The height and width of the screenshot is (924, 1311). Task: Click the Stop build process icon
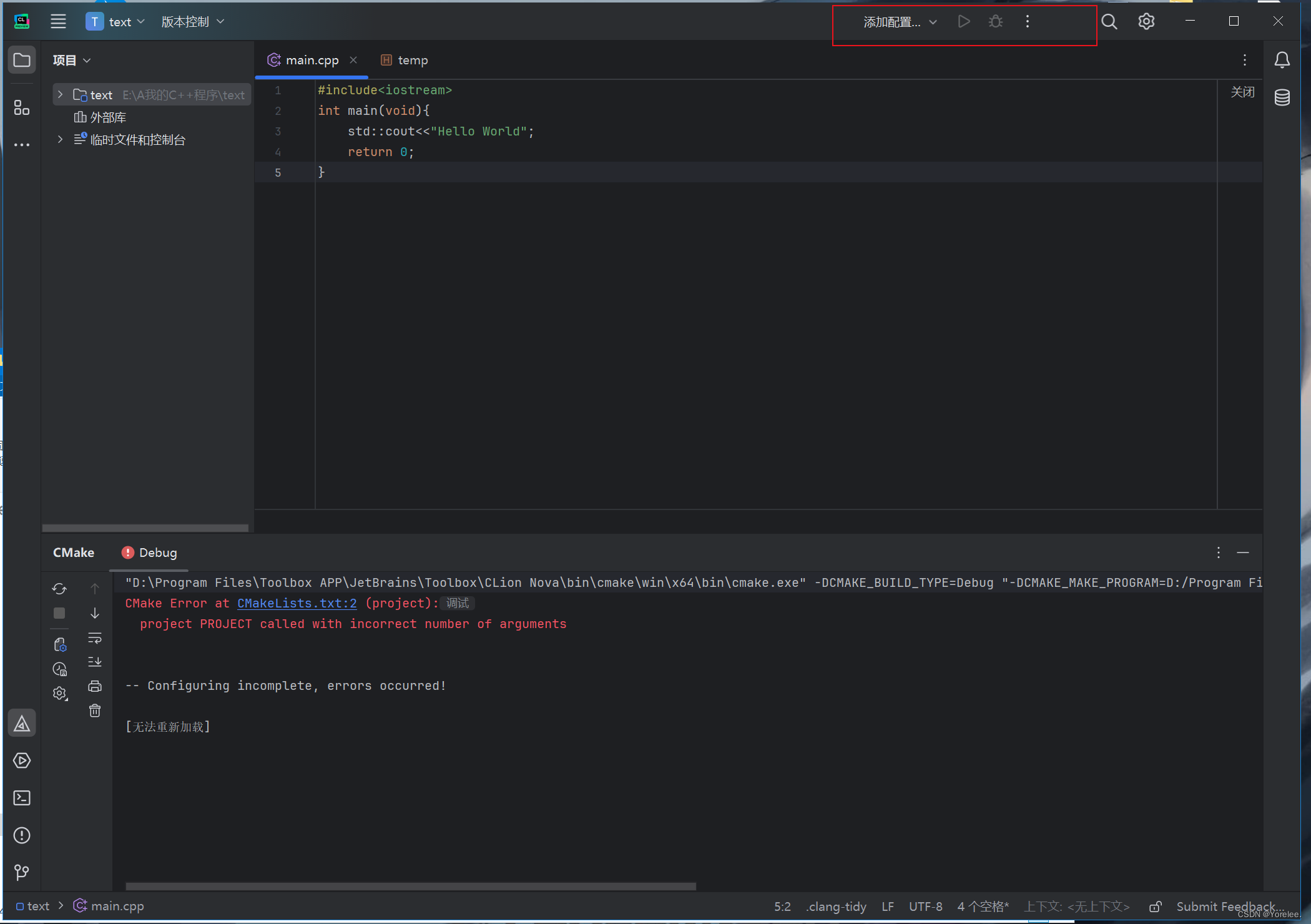[x=60, y=613]
